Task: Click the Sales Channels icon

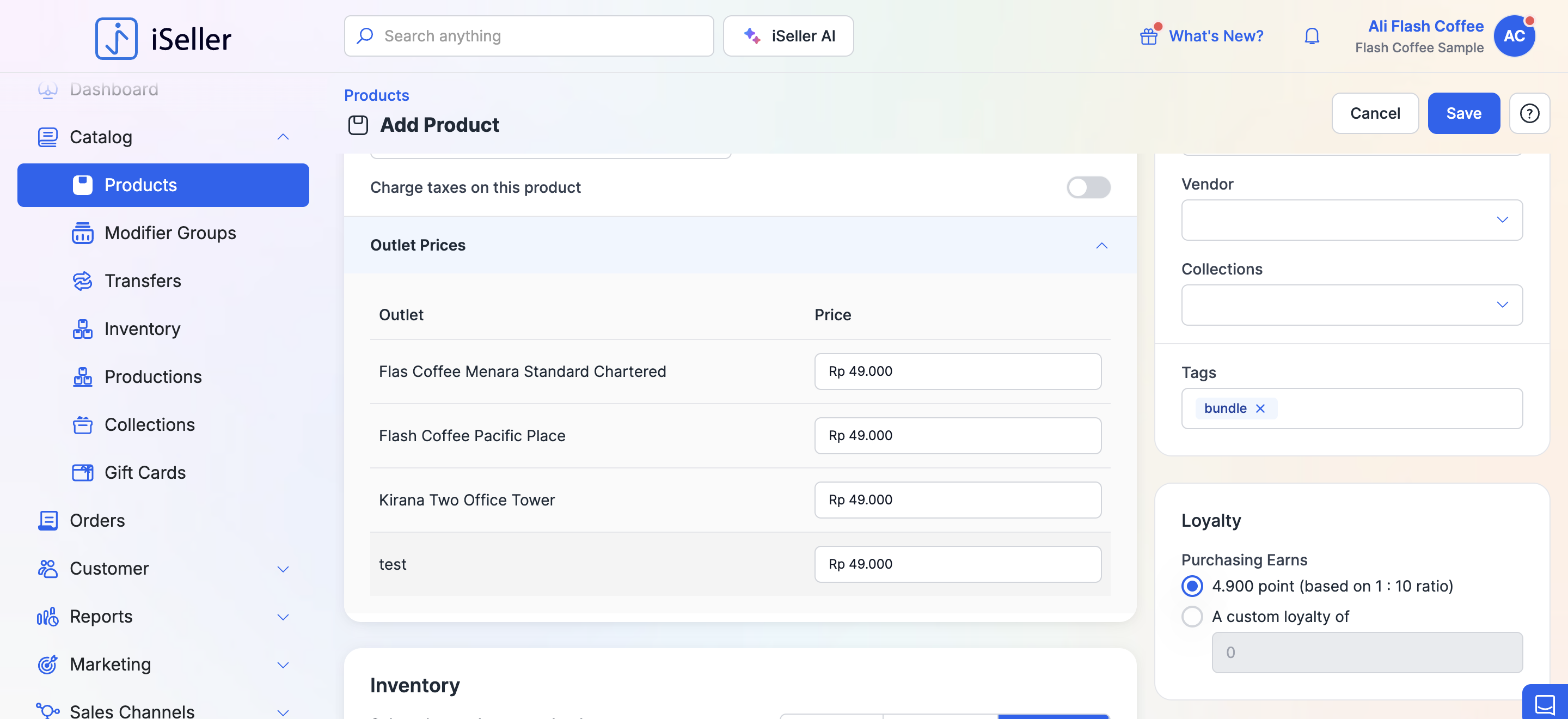Action: (47, 710)
